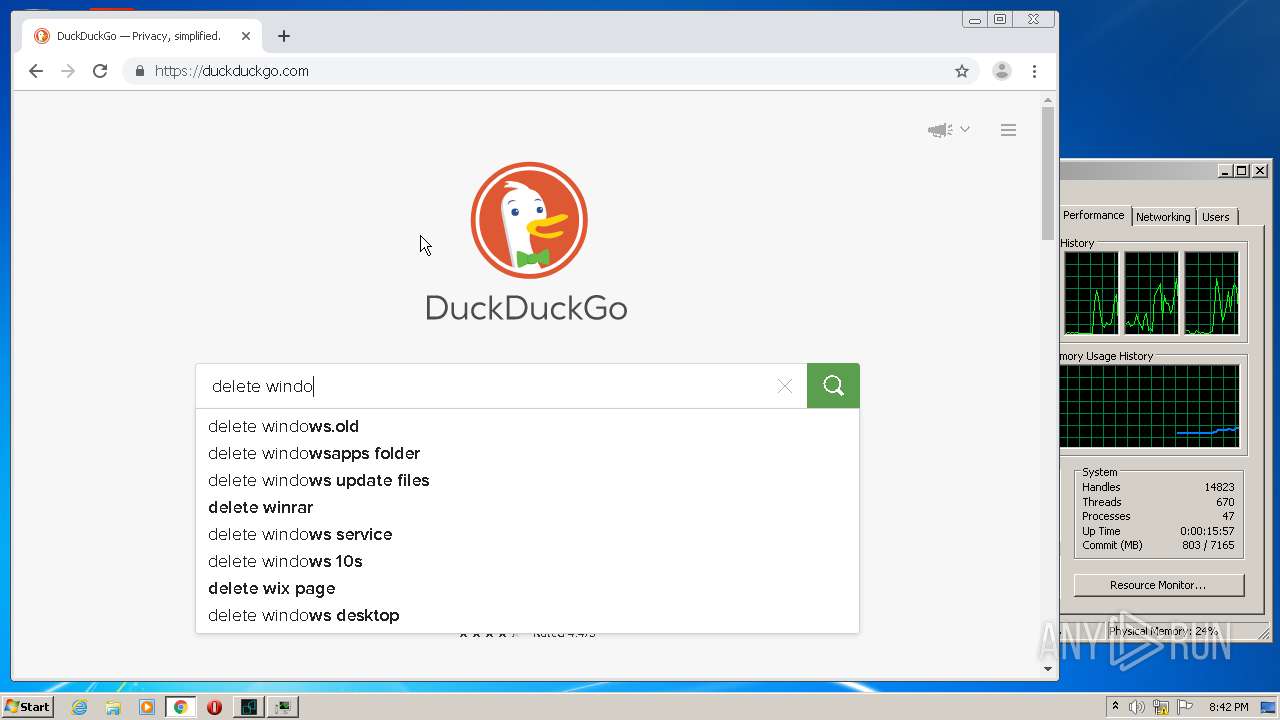Screen dimensions: 1280x720
Task: Click the Handles value 14823
Action: click(x=1219, y=487)
